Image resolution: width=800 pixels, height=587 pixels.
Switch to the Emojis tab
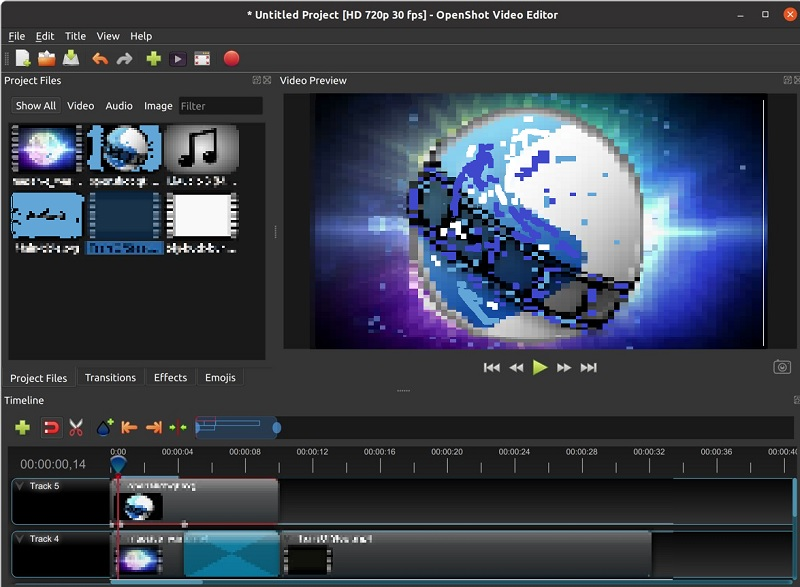(220, 377)
